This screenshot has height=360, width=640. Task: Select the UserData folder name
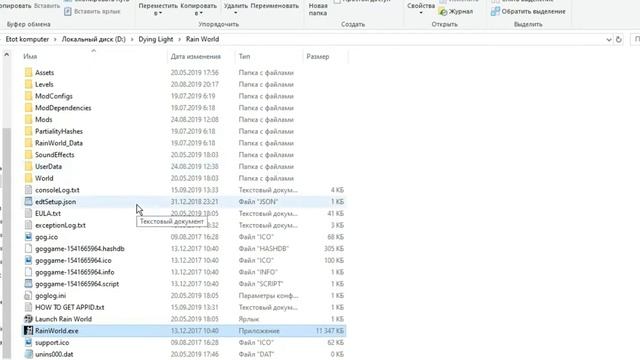pos(49,167)
